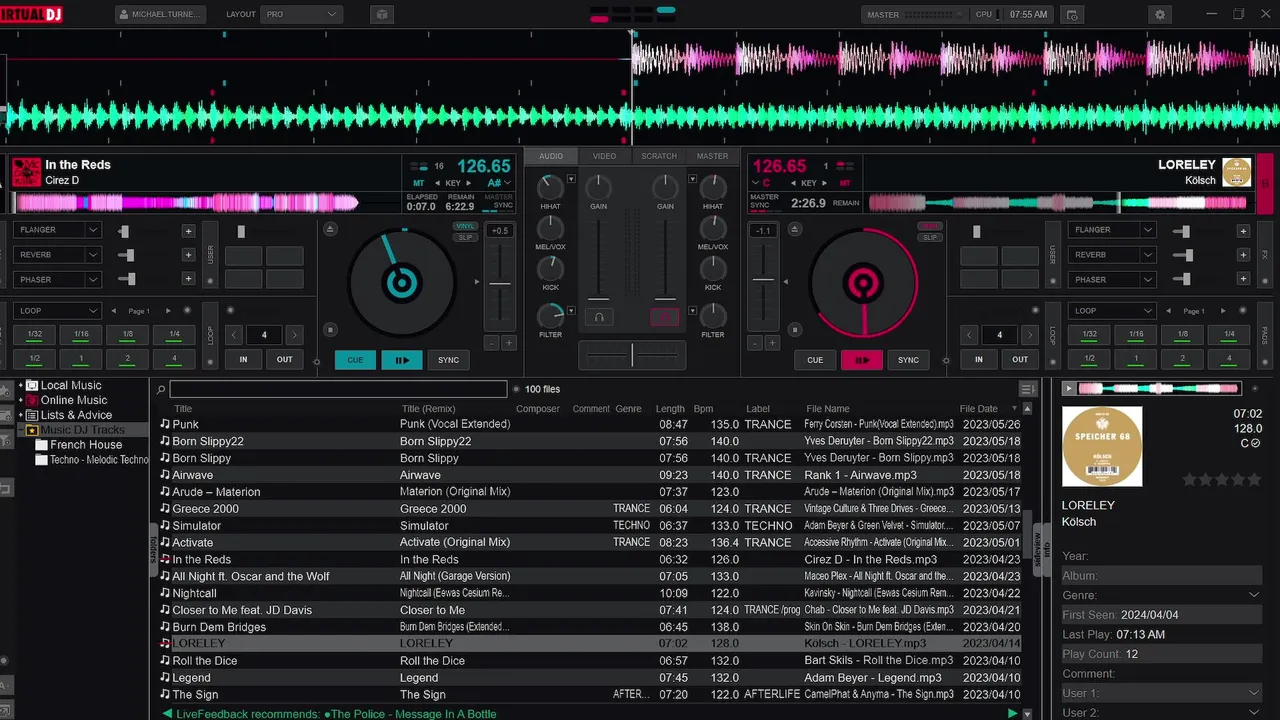This screenshot has height=720, width=1280.
Task: Switch mixer to the VIDEO tab
Action: point(604,156)
